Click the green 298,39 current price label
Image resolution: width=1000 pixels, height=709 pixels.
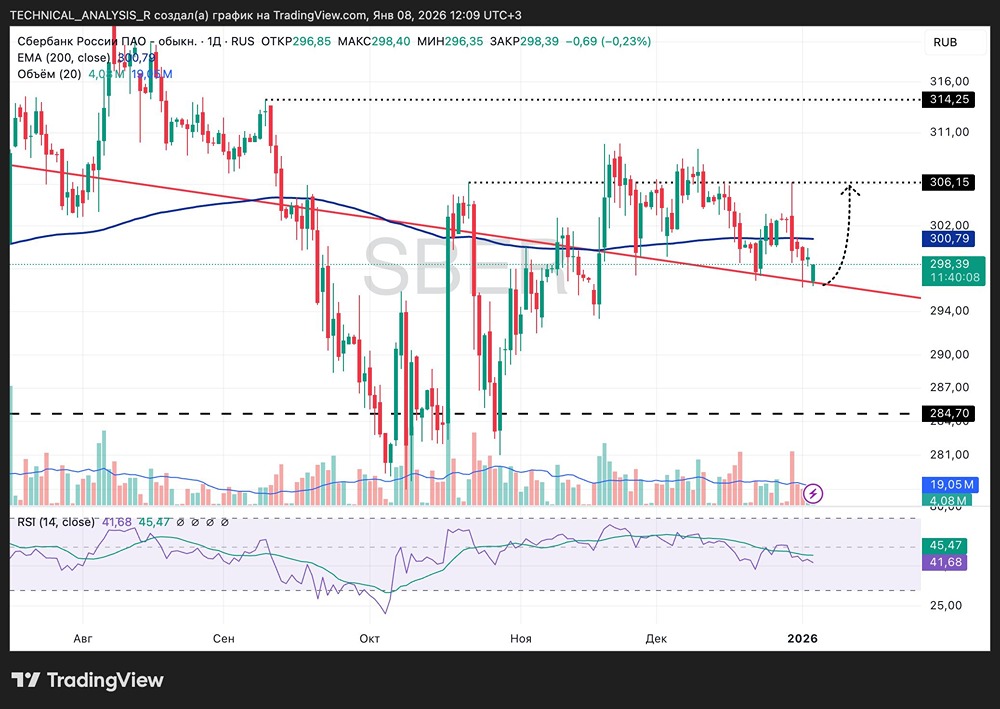pos(953,263)
